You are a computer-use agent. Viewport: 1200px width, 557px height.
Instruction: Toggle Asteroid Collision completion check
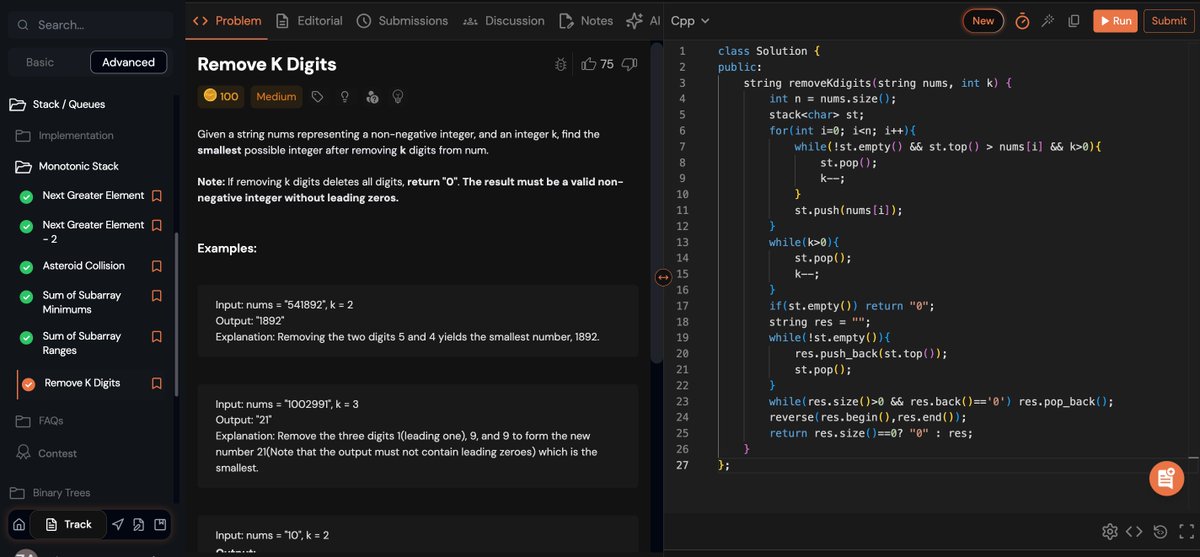point(27,267)
